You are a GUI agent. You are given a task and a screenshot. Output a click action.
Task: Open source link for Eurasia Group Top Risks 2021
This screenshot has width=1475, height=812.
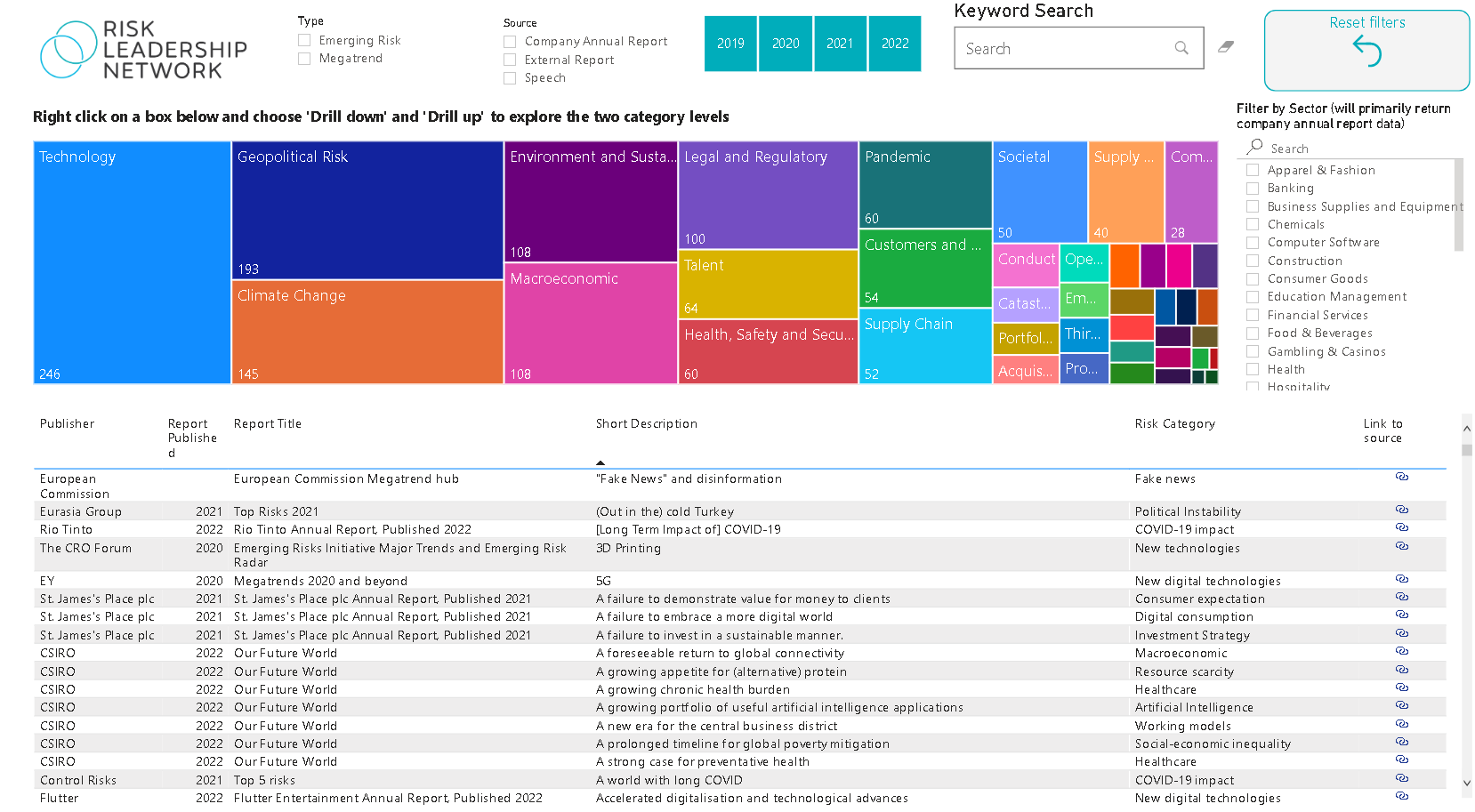tap(1402, 510)
